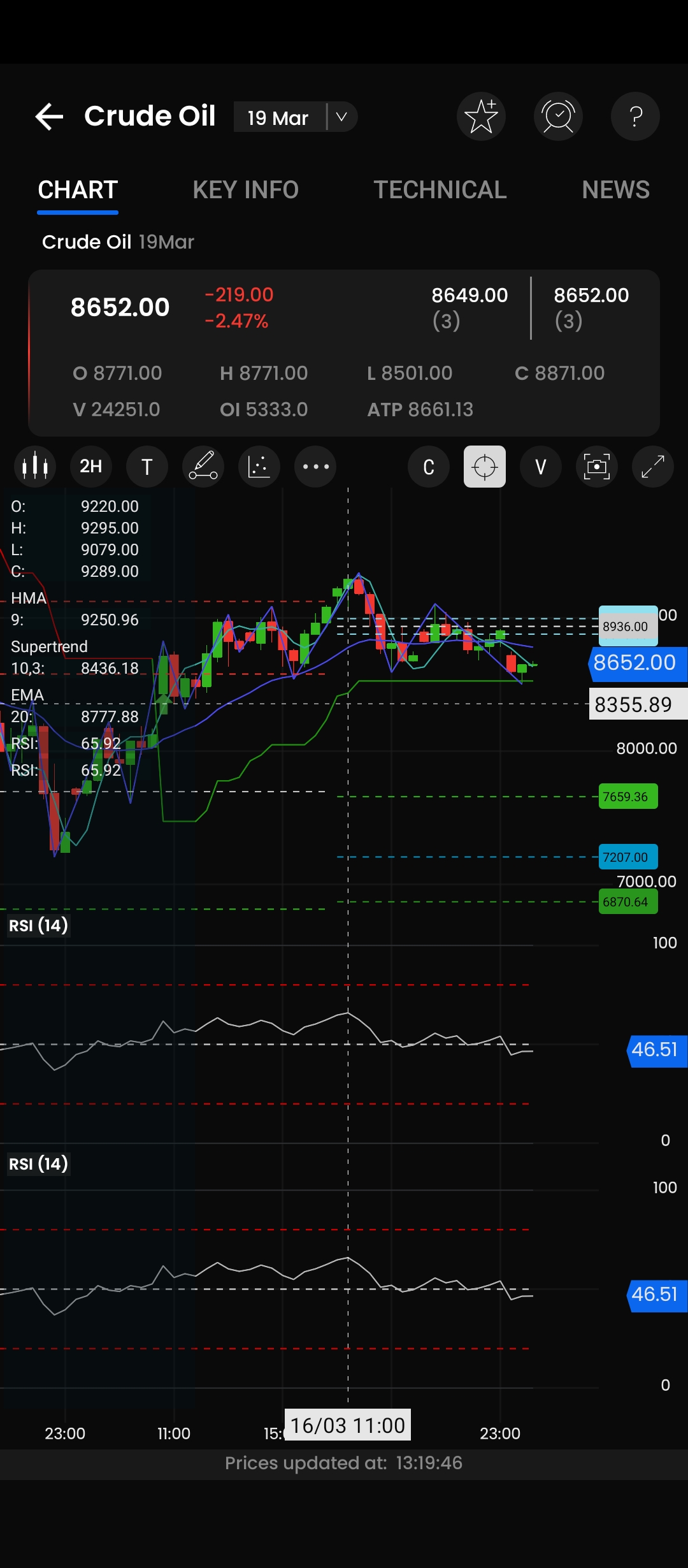Select the 7659.36 green level label
The image size is (688, 1568).
pos(628,797)
